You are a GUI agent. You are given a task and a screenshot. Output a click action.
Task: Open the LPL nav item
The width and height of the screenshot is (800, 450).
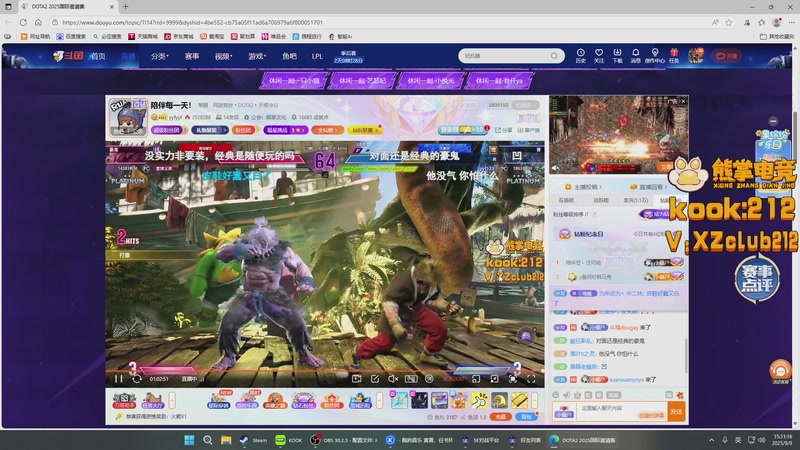(x=317, y=56)
